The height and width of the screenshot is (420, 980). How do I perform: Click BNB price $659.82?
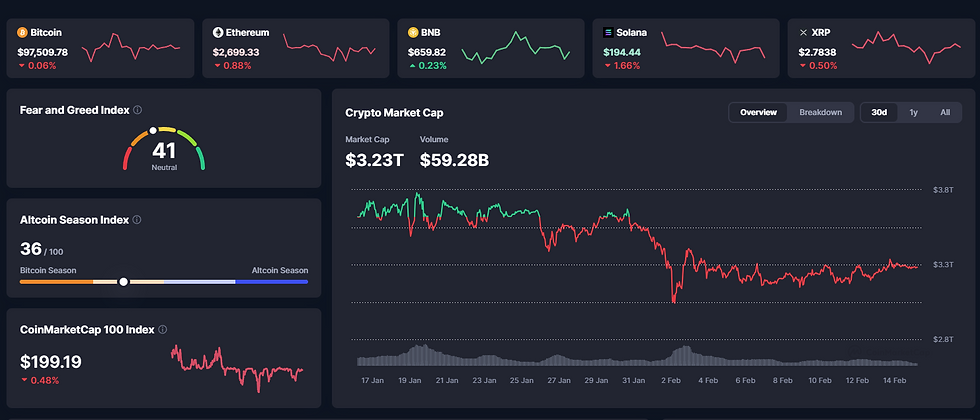coord(427,52)
